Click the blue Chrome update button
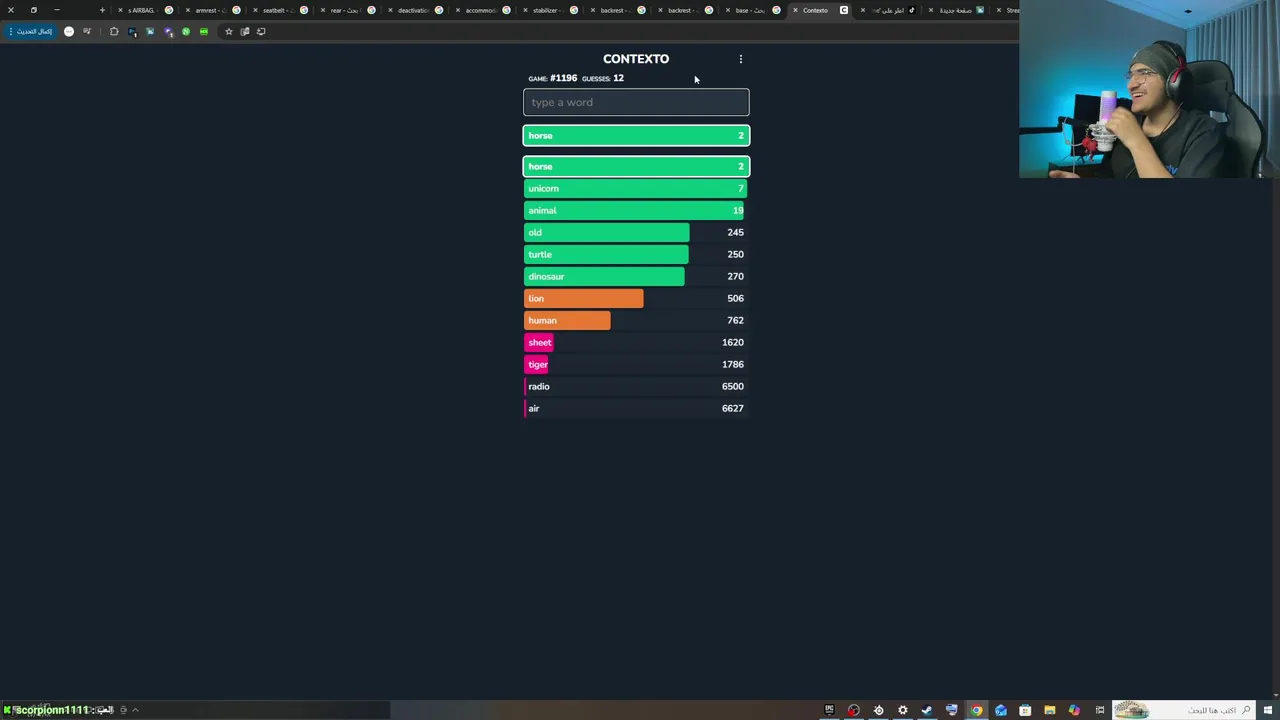Viewport: 1280px width, 720px height. coord(31,31)
